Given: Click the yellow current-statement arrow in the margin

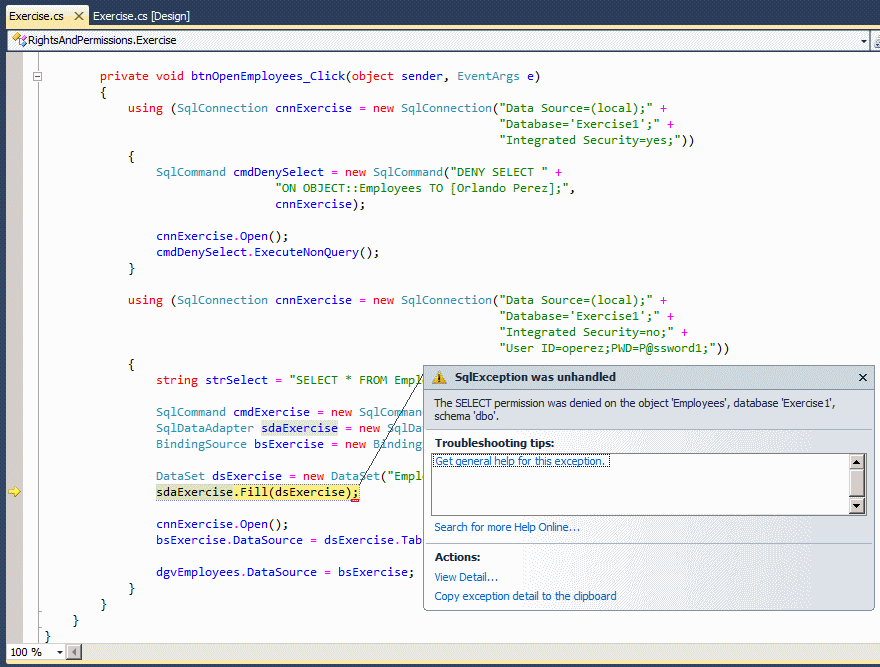Looking at the screenshot, I should 15,492.
